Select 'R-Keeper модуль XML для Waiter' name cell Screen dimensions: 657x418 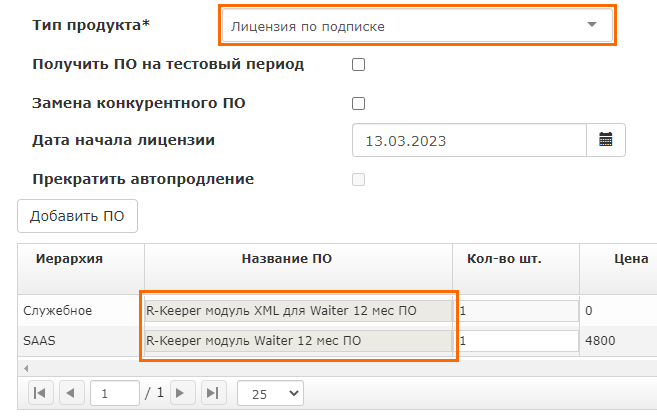click(298, 311)
